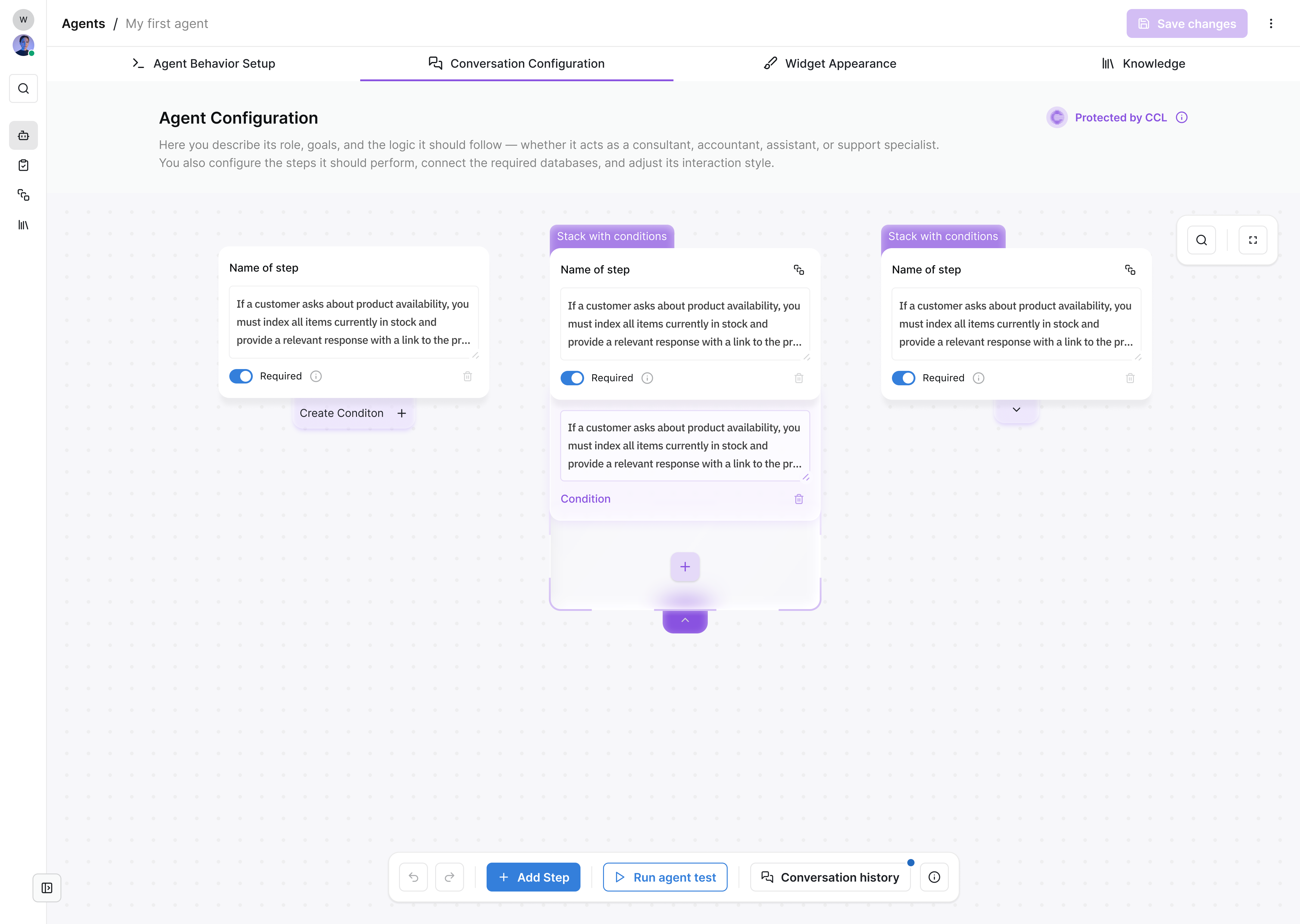Click info icon next to Protected by CCL

[x=1182, y=118]
